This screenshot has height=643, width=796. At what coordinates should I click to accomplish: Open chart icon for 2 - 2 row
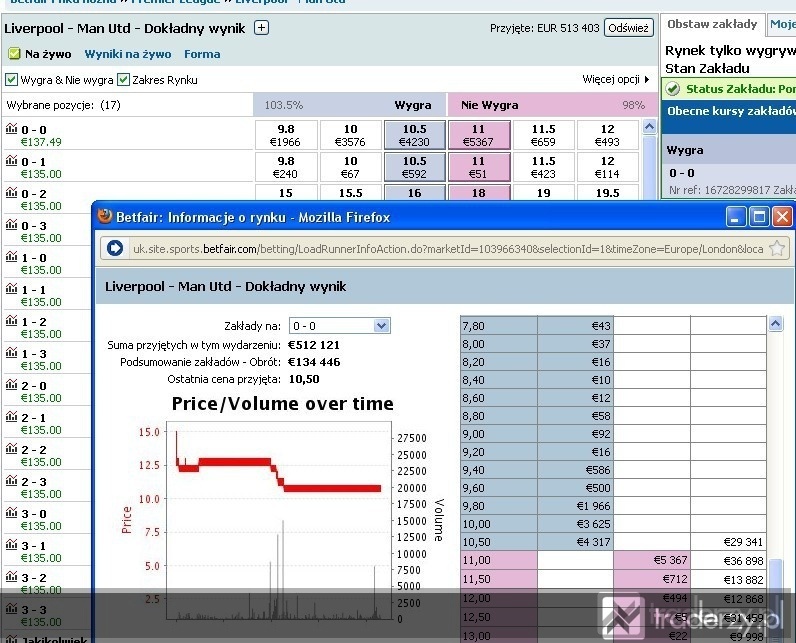pyautogui.click(x=11, y=449)
